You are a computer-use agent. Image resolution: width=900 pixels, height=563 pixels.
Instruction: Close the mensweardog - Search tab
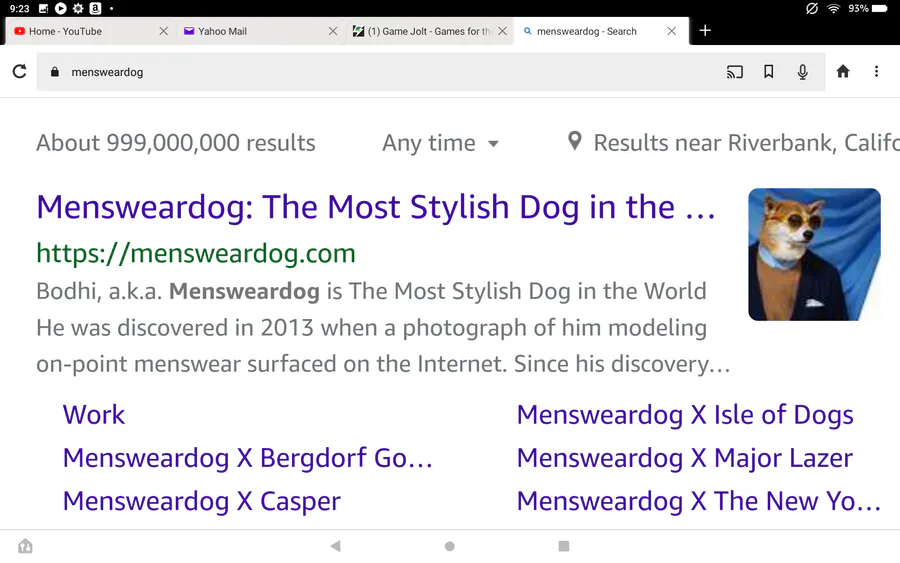[x=672, y=31]
